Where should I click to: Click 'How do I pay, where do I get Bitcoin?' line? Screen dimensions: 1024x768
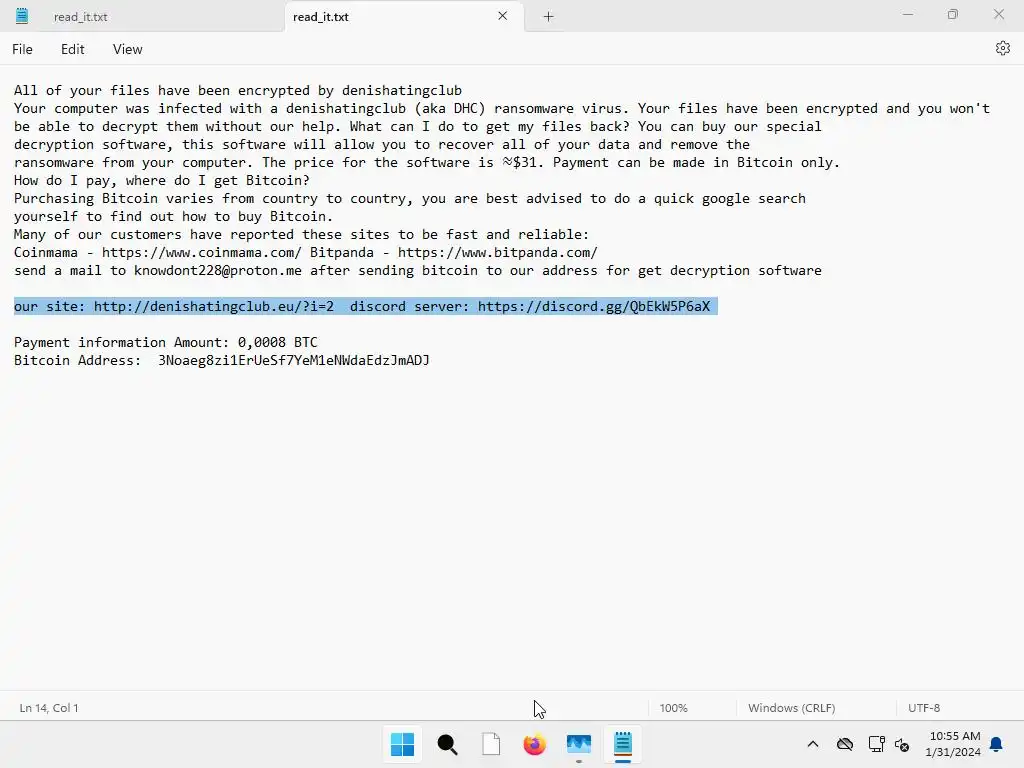pyautogui.click(x=162, y=180)
